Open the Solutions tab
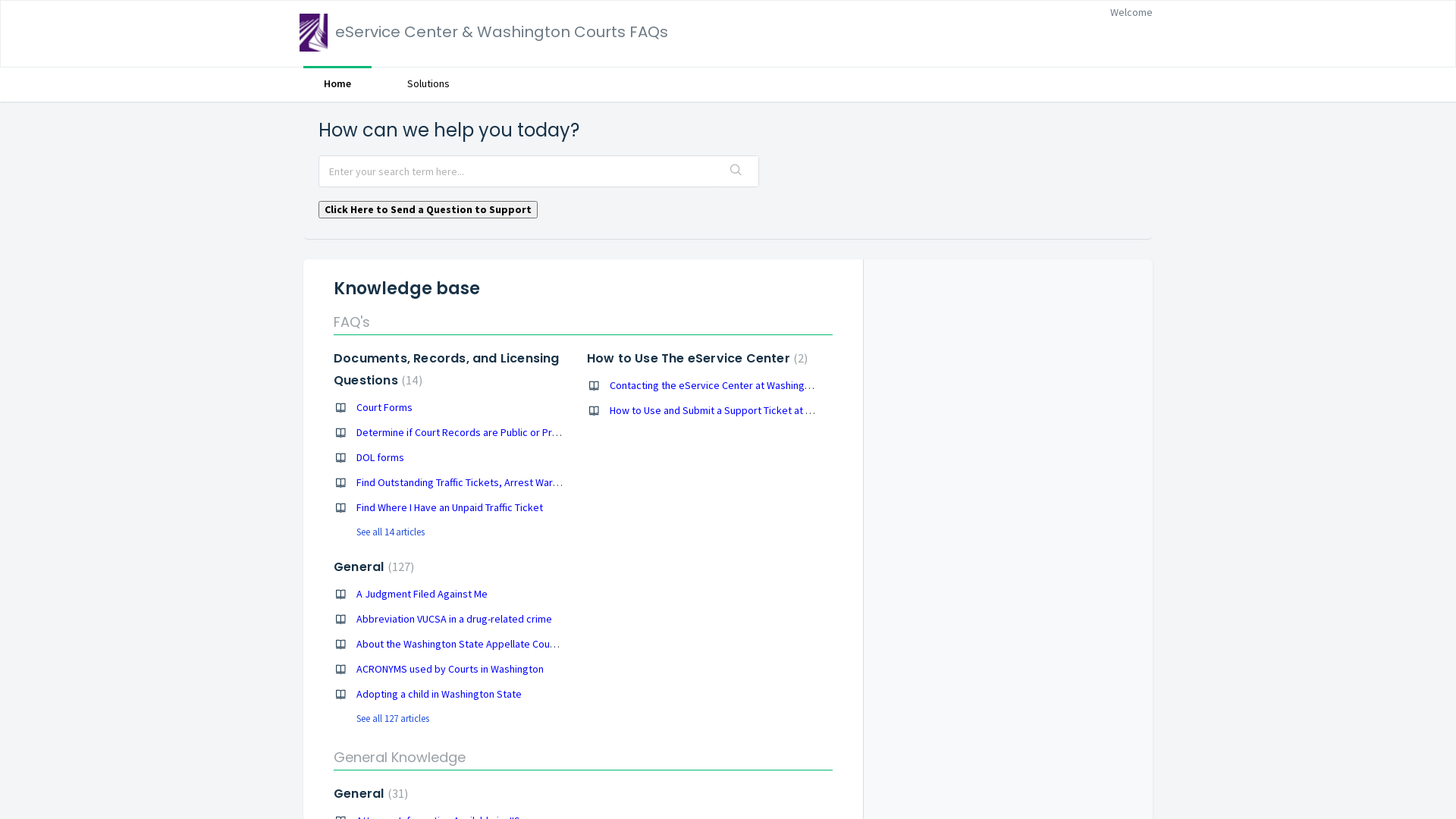Image resolution: width=1456 pixels, height=819 pixels. tap(428, 83)
